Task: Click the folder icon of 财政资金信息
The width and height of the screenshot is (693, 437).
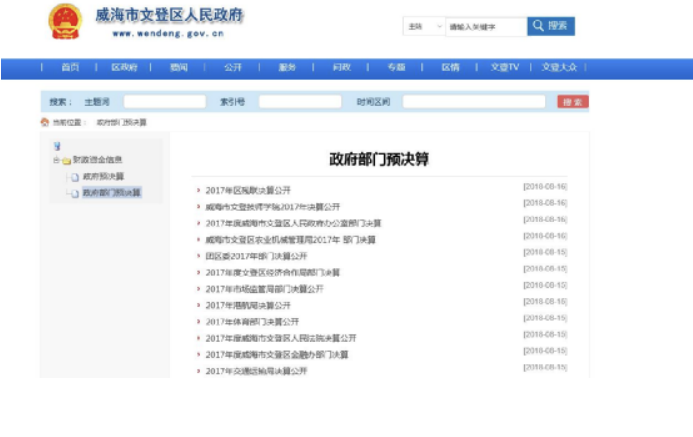Action: (x=66, y=160)
